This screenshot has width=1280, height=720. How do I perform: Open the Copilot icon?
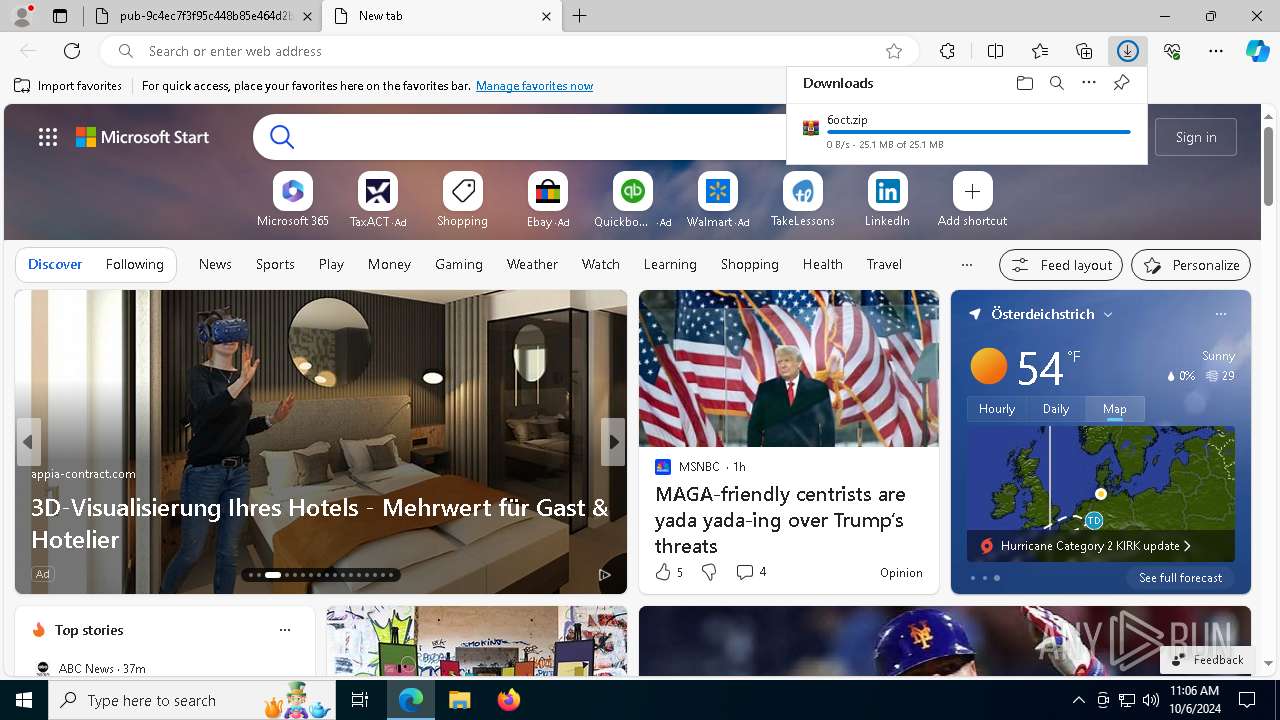point(1258,51)
